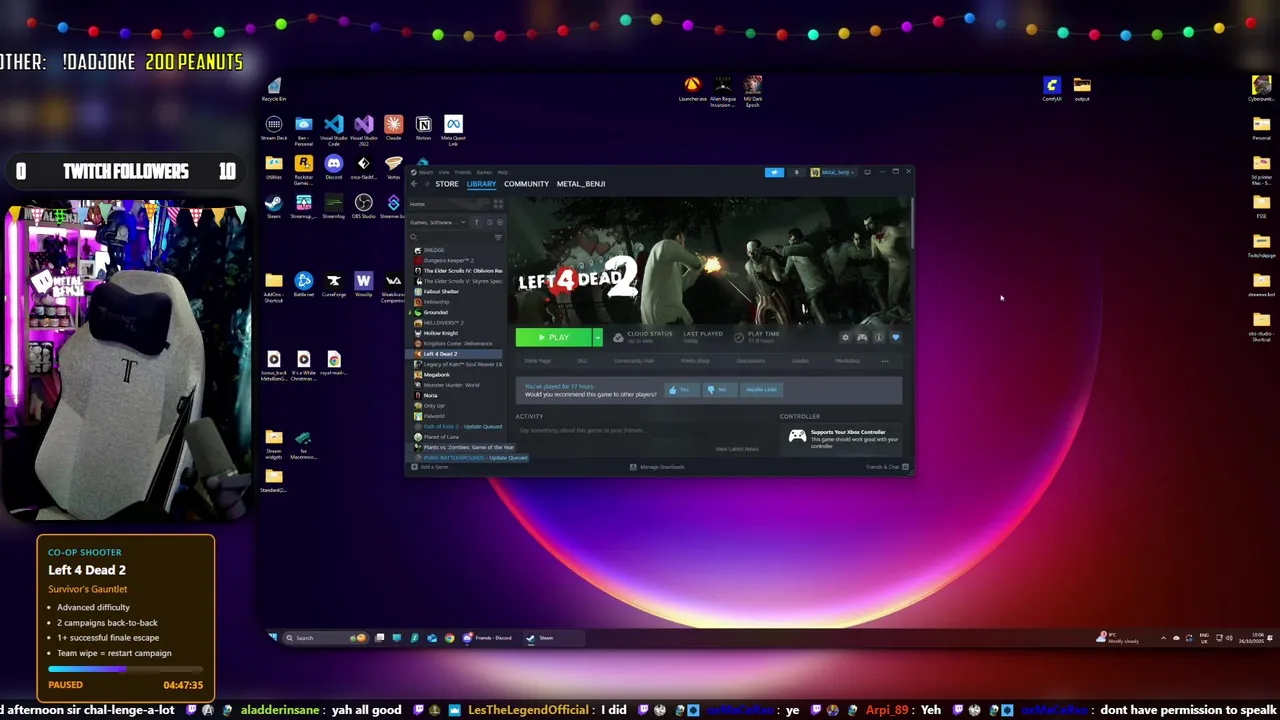The width and height of the screenshot is (1280, 720).
Task: Open the Community tab in Steam
Action: 526,184
